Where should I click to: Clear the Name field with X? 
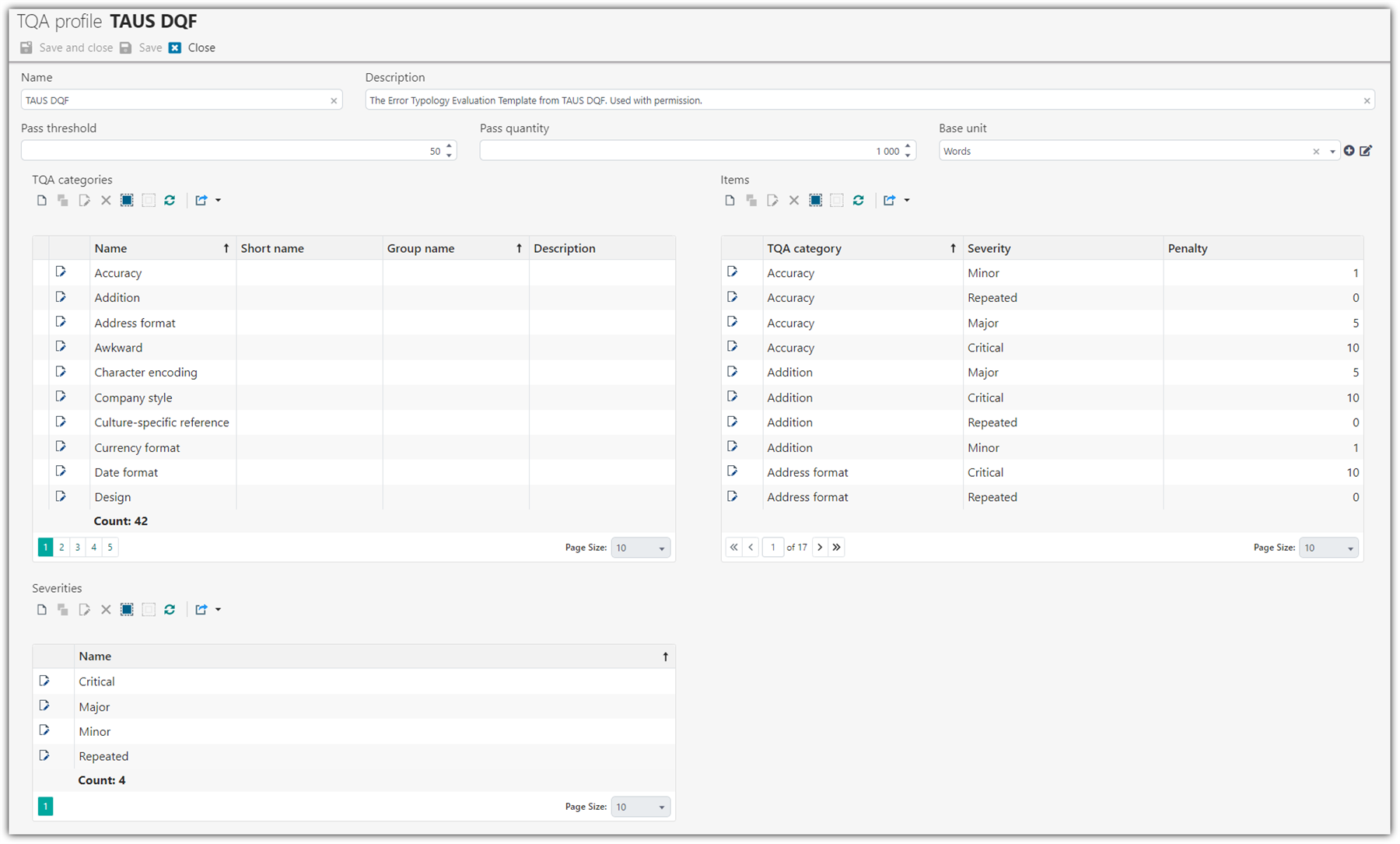(334, 100)
